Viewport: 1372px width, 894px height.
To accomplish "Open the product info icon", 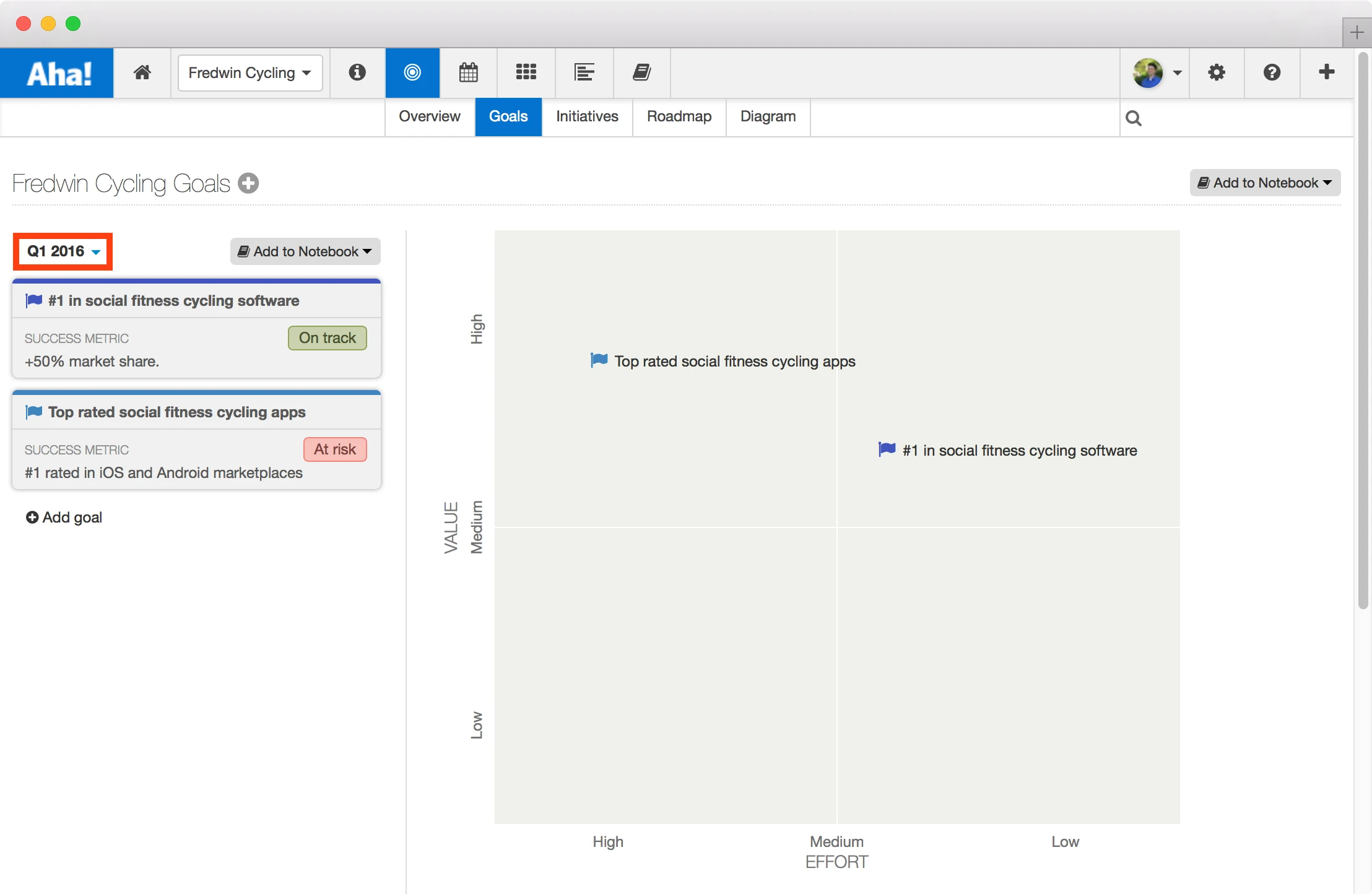I will tap(357, 72).
